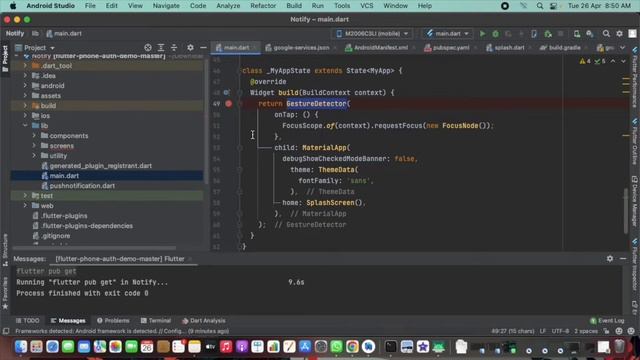The height and width of the screenshot is (360, 640).
Task: Open the TODO tab
Action: (28, 320)
